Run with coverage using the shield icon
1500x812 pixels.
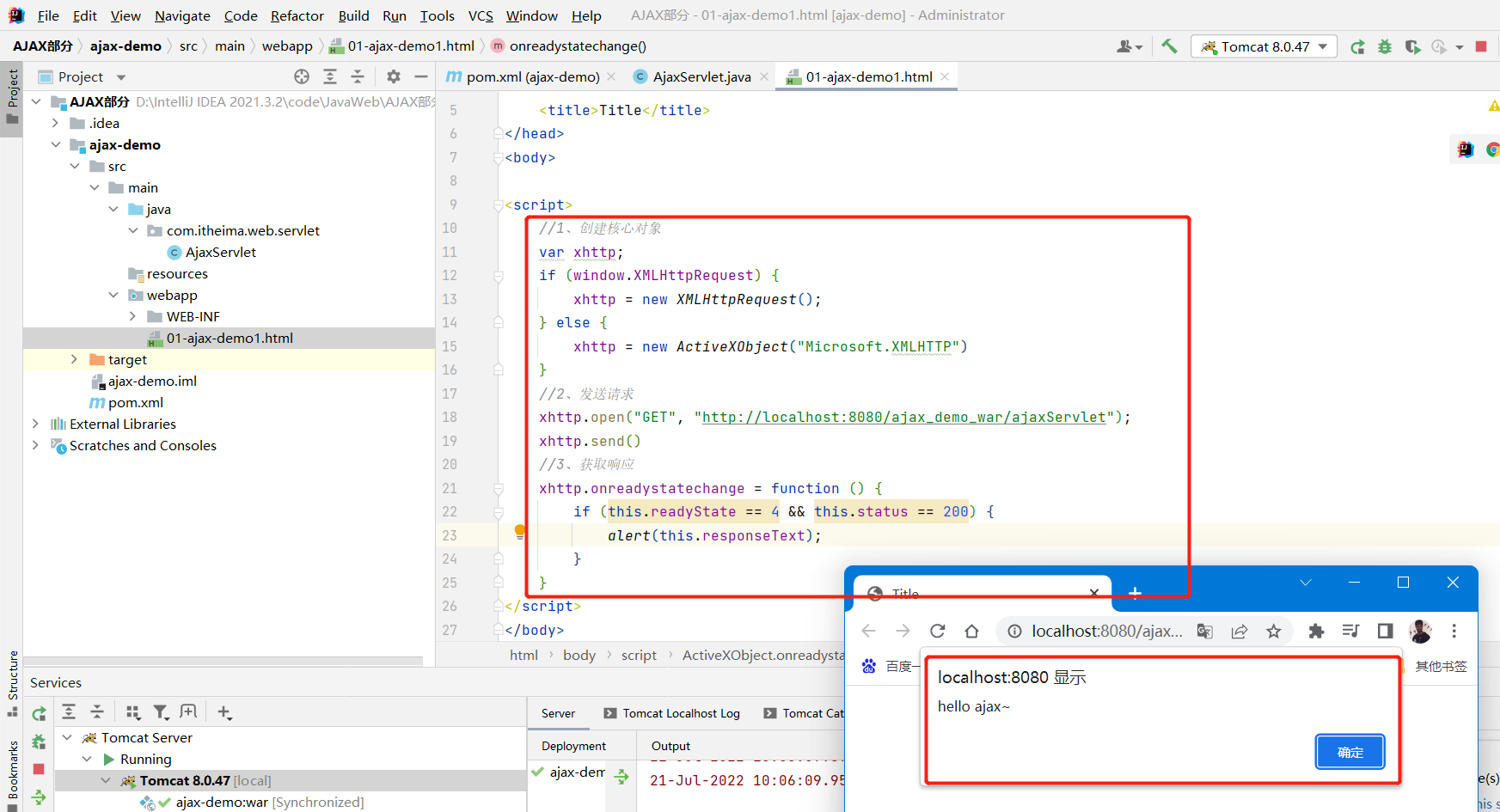coord(1412,46)
